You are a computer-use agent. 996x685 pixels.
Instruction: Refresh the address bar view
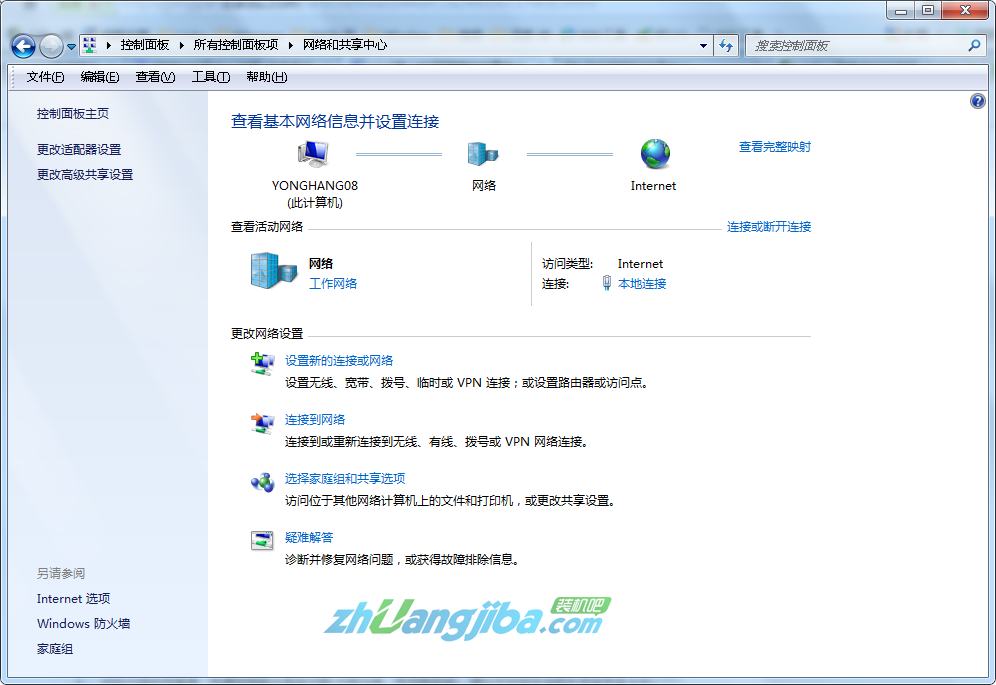point(727,46)
